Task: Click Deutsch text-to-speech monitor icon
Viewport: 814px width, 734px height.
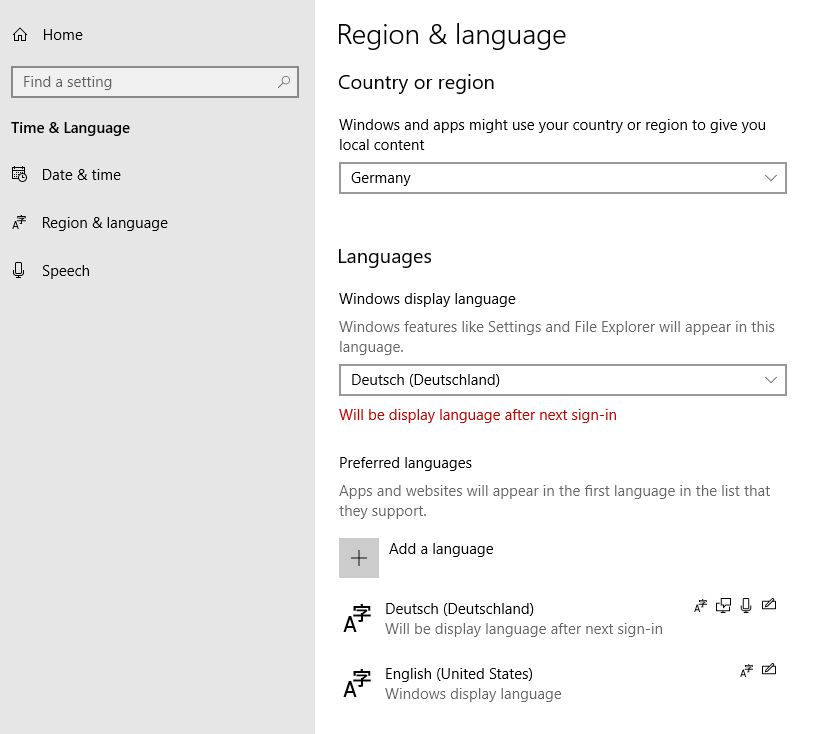Action: 723,605
